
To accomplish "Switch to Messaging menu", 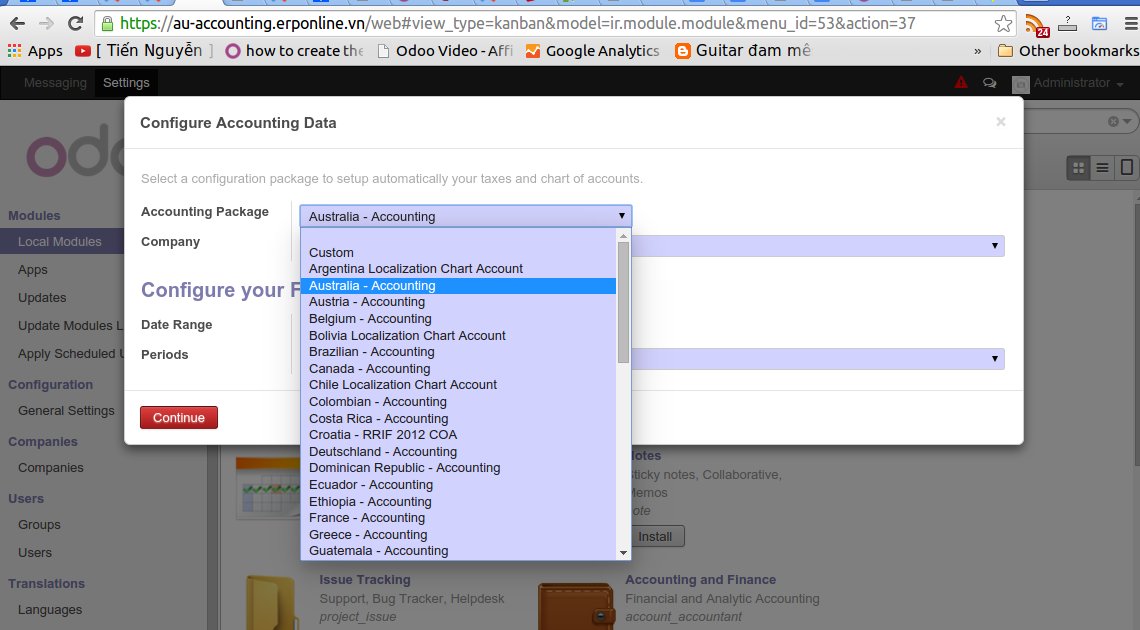I will [55, 83].
